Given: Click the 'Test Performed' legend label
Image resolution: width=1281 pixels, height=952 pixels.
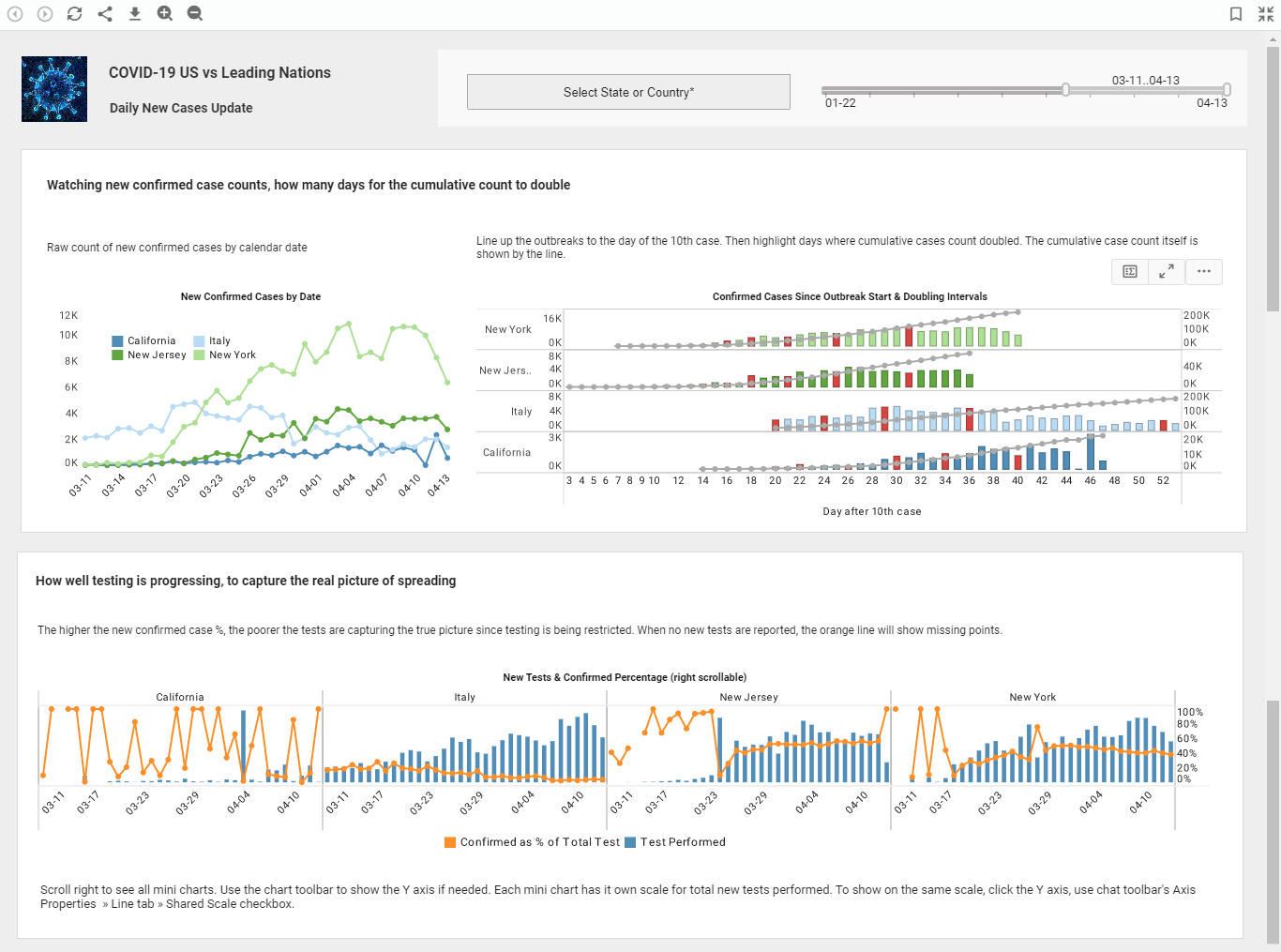Looking at the screenshot, I should [x=683, y=842].
